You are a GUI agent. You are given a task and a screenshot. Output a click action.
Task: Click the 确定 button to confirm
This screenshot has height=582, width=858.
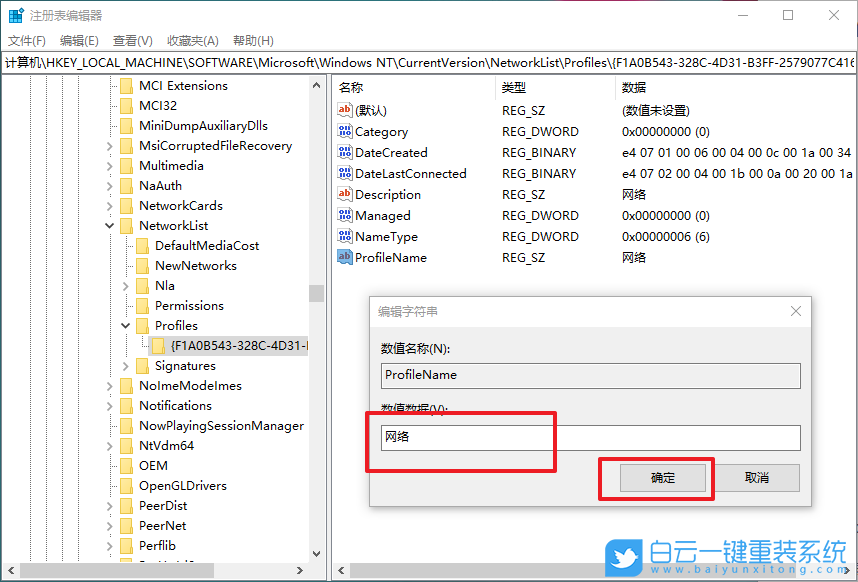click(662, 477)
